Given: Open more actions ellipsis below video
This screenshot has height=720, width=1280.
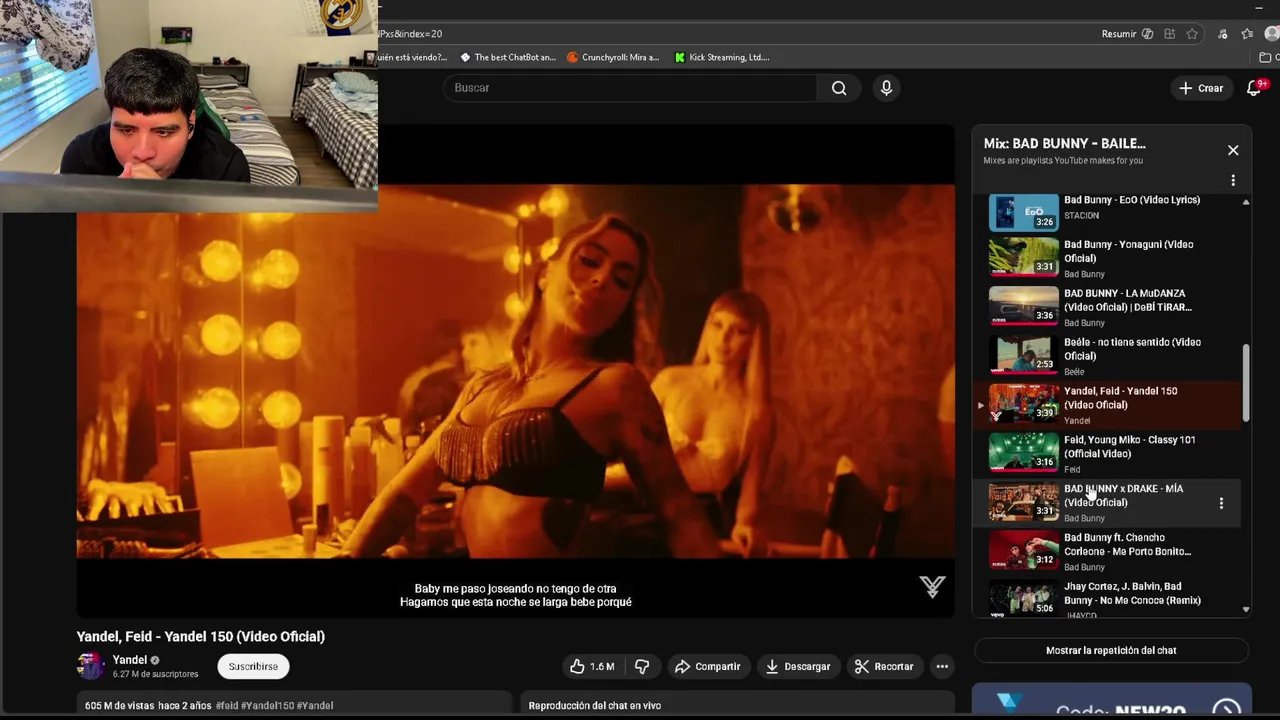Looking at the screenshot, I should pos(942,667).
